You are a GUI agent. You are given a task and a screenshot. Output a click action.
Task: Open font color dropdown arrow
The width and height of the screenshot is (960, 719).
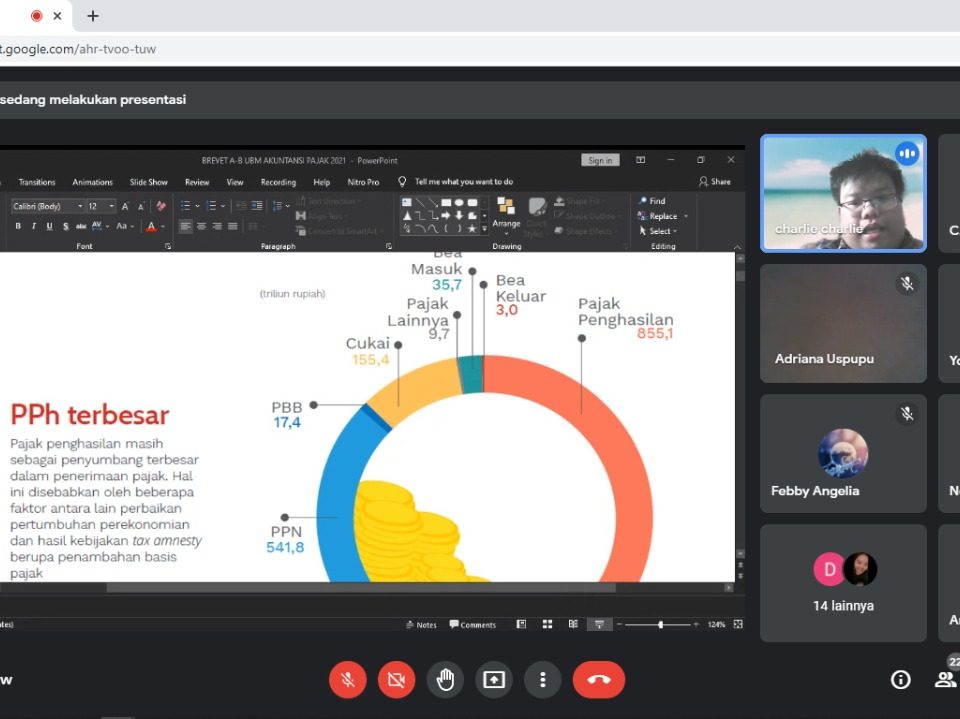point(163,227)
